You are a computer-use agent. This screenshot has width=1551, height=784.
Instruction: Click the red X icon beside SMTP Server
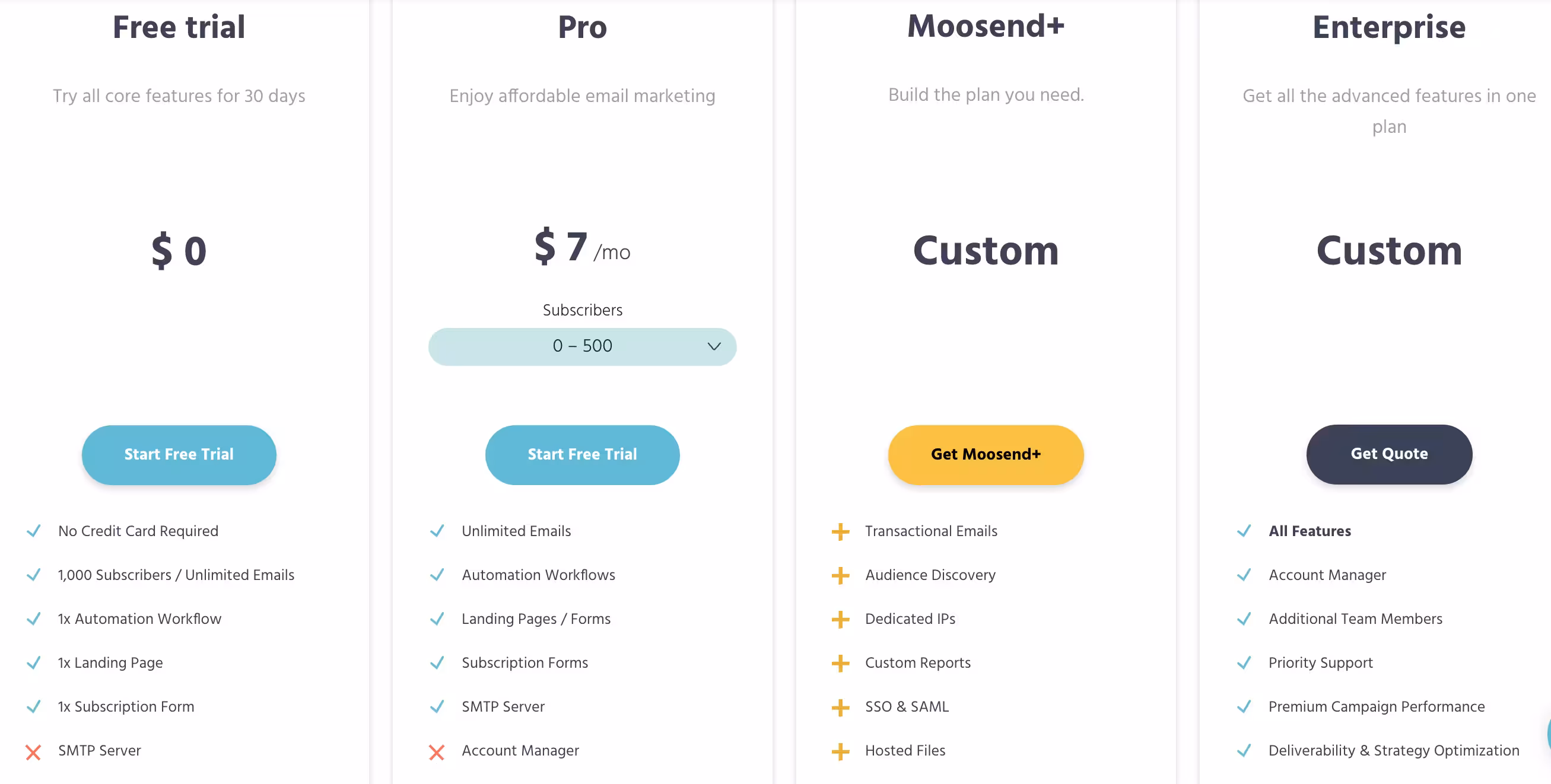click(x=34, y=751)
